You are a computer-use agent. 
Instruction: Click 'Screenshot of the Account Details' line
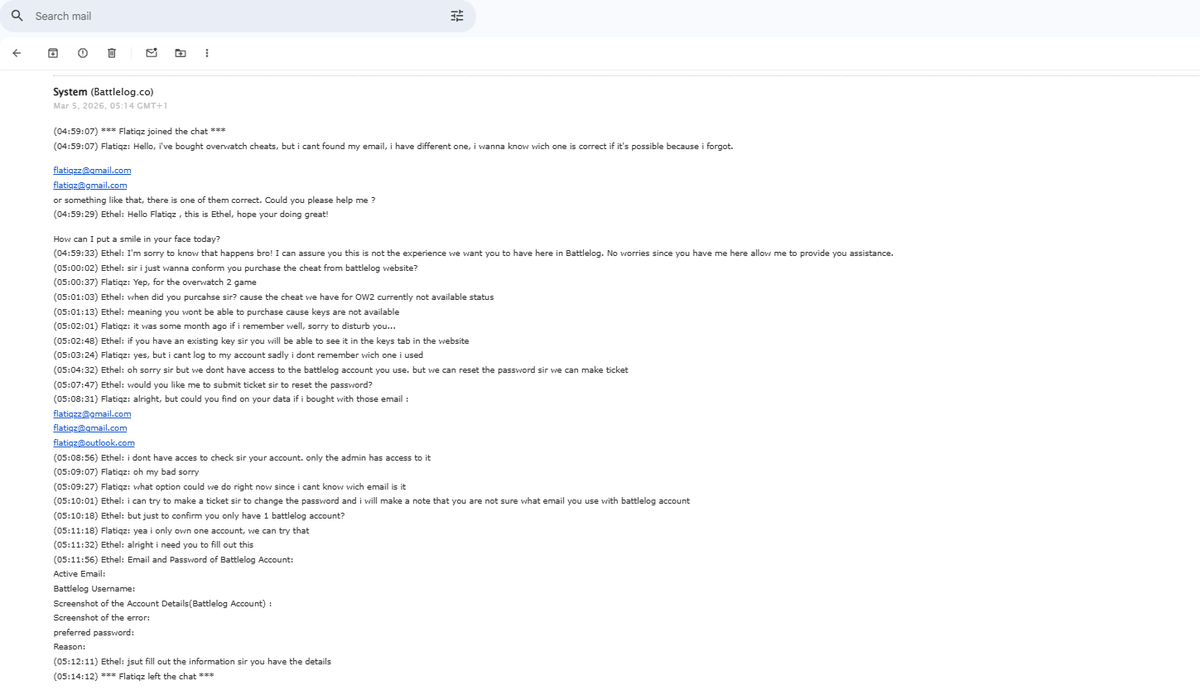pos(163,603)
